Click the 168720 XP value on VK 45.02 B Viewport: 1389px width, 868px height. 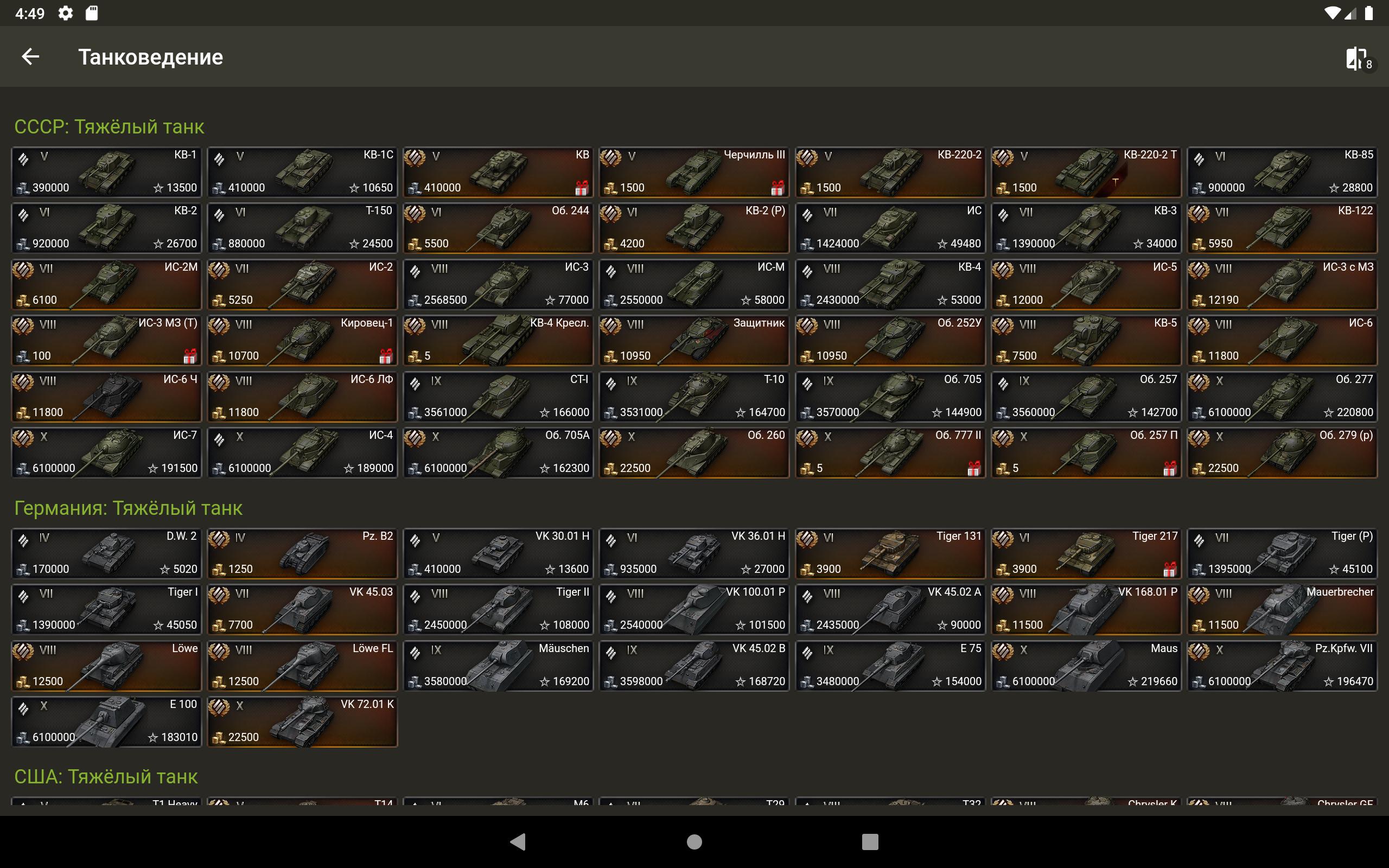pos(767,681)
